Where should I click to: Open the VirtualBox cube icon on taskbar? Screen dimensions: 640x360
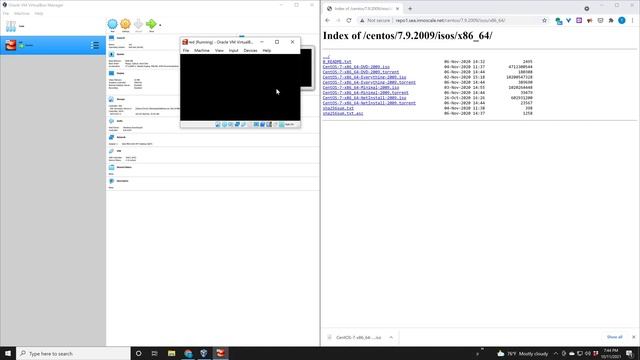(204, 353)
